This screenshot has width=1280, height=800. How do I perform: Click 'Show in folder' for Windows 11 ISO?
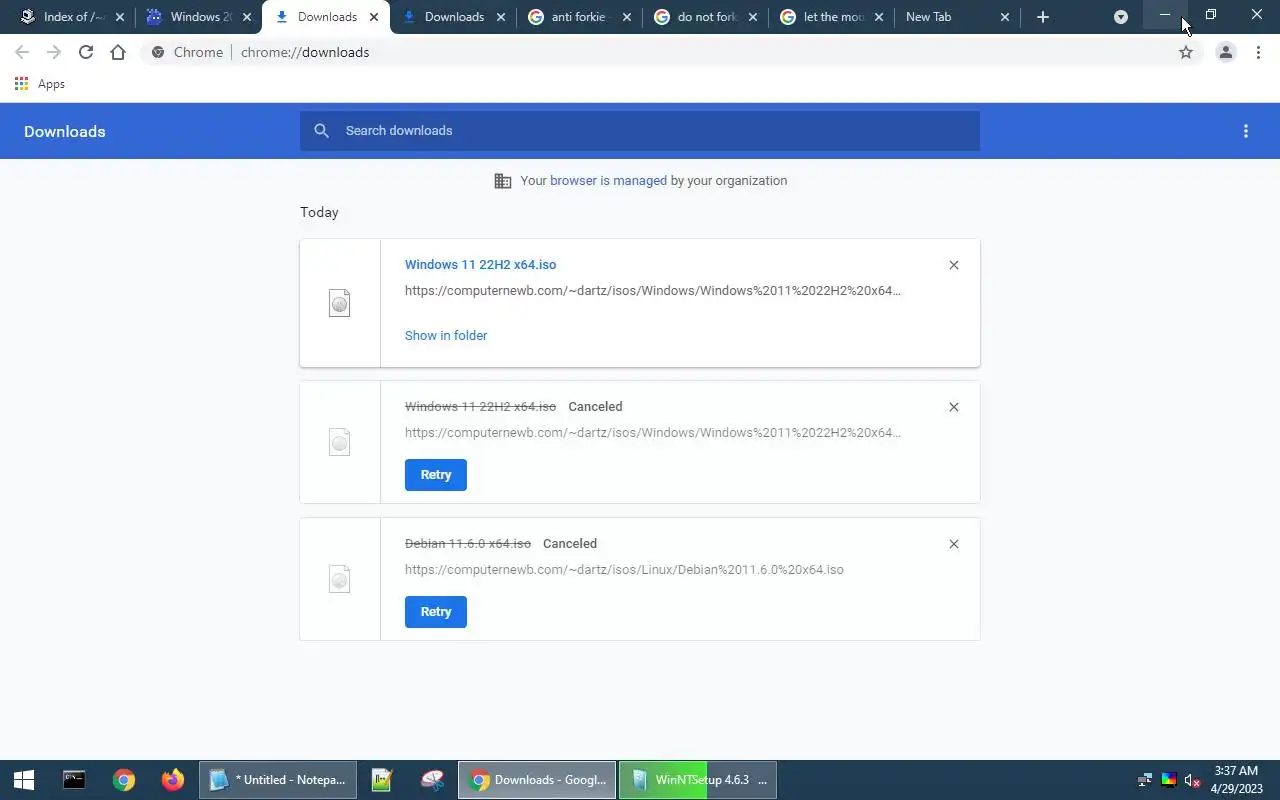[446, 336]
